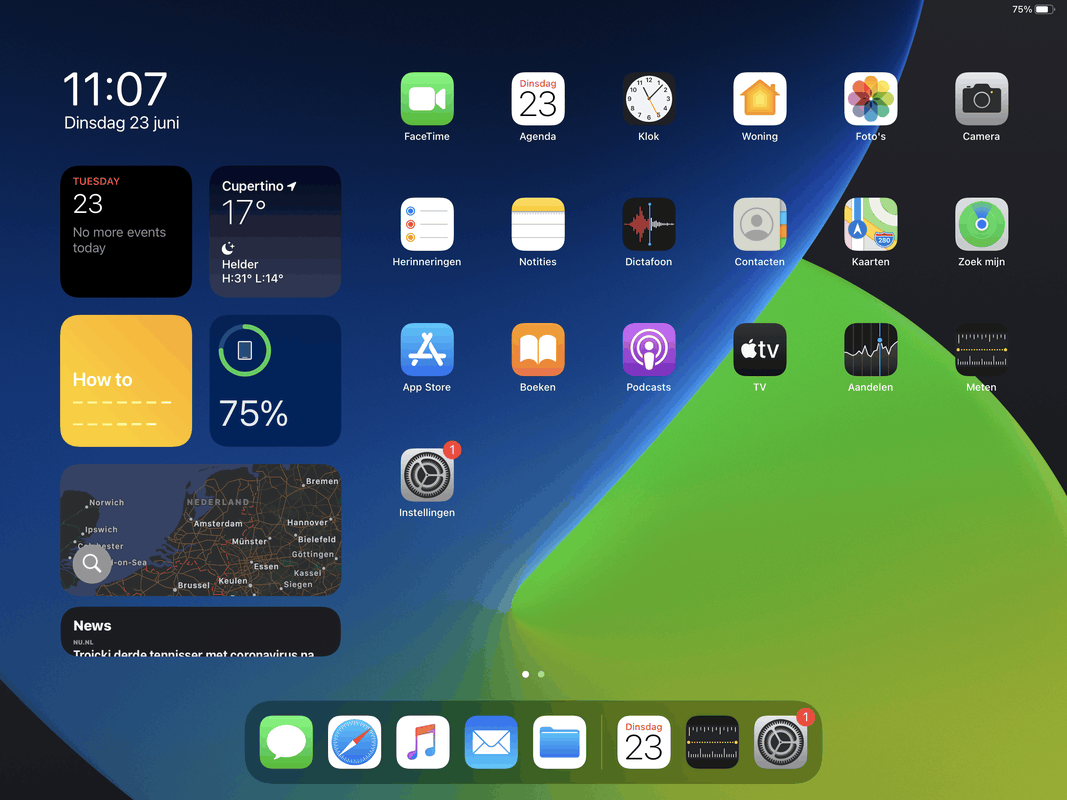Tap the Dinsdag 23 juni date text
This screenshot has width=1067, height=800.
pyautogui.click(x=121, y=123)
